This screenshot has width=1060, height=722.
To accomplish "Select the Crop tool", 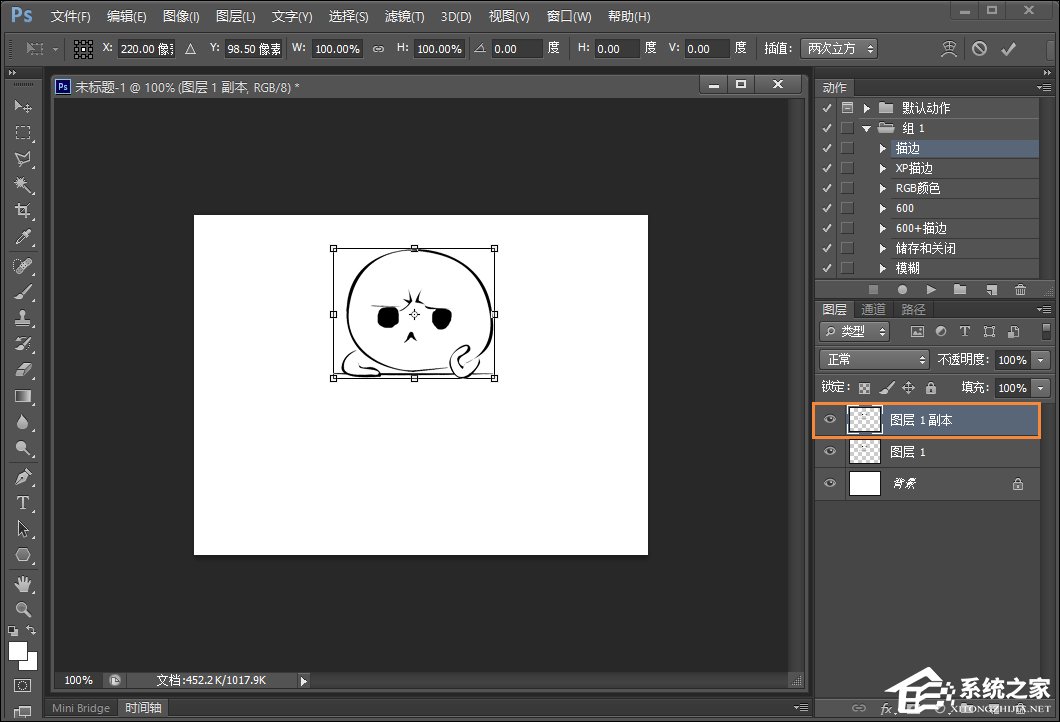I will [23, 211].
